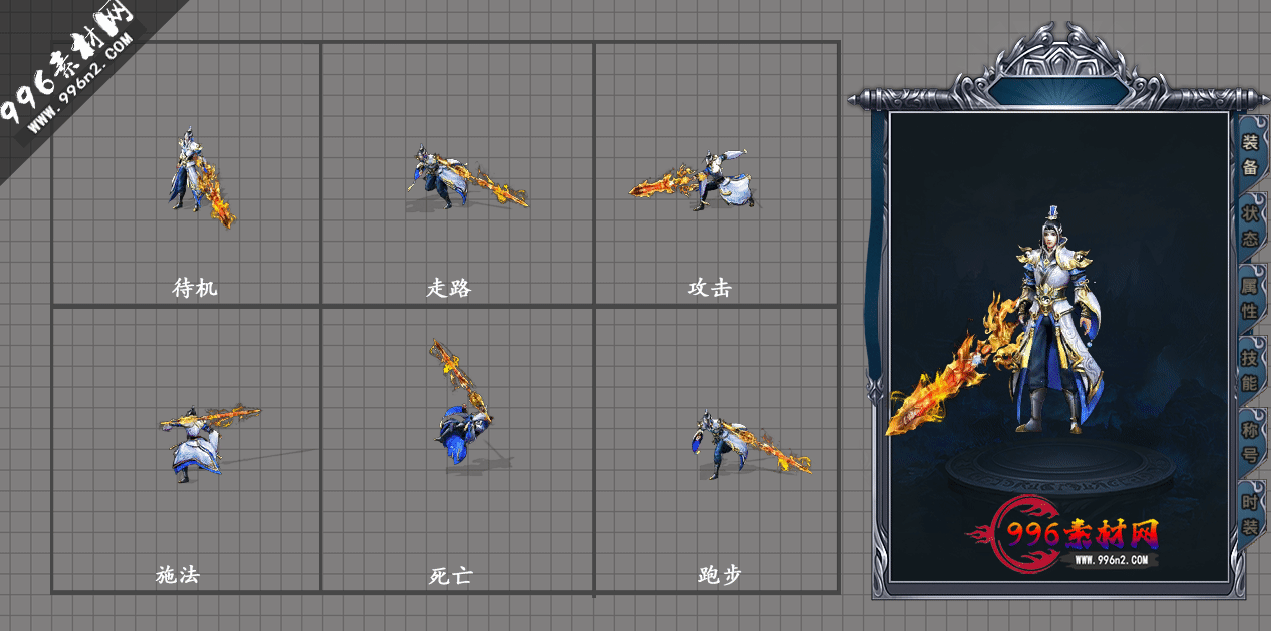1271x631 pixels.
Task: Click the death animation sprite above 死亡
Action: [461, 402]
